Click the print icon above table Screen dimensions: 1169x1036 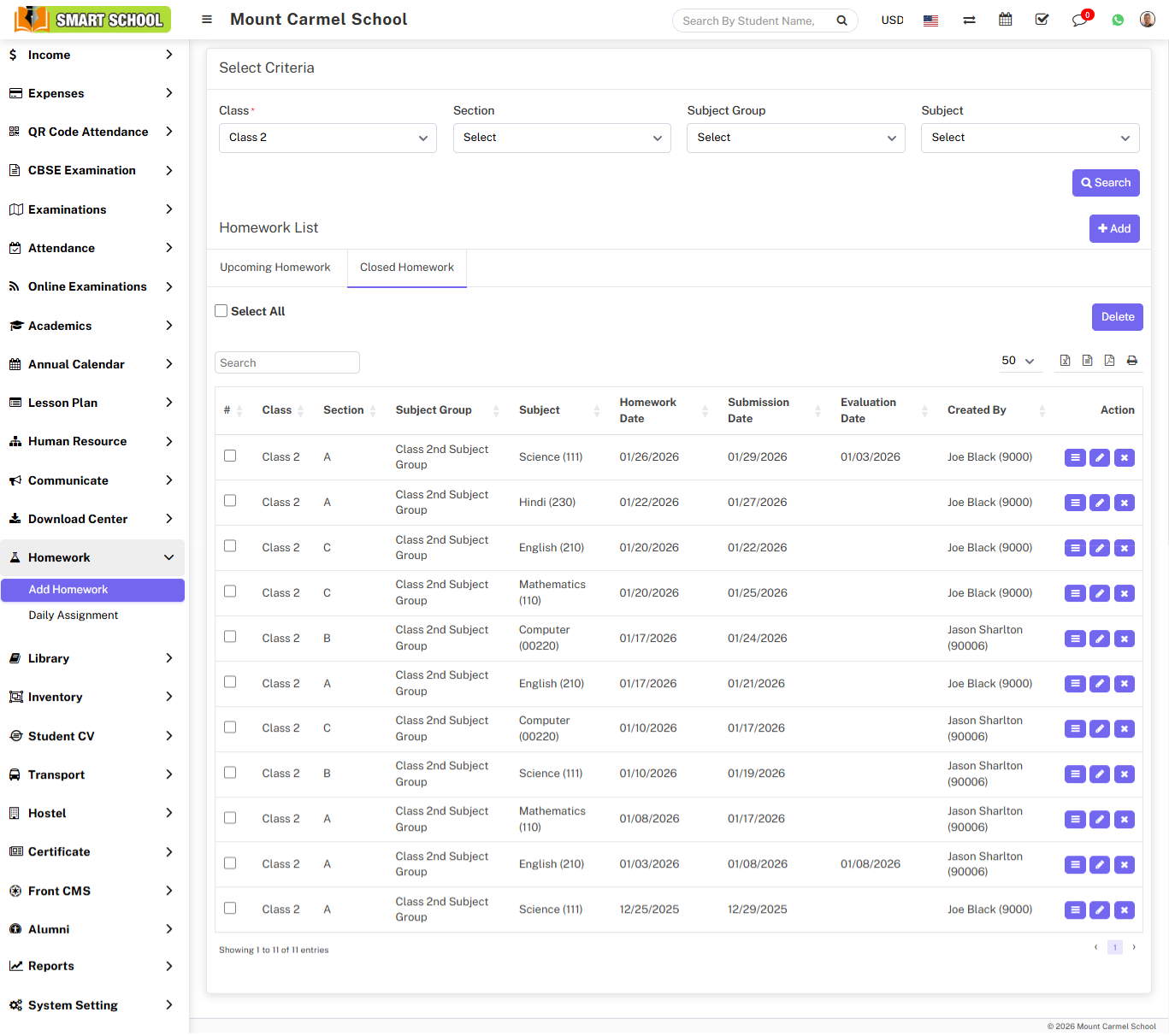click(x=1131, y=361)
